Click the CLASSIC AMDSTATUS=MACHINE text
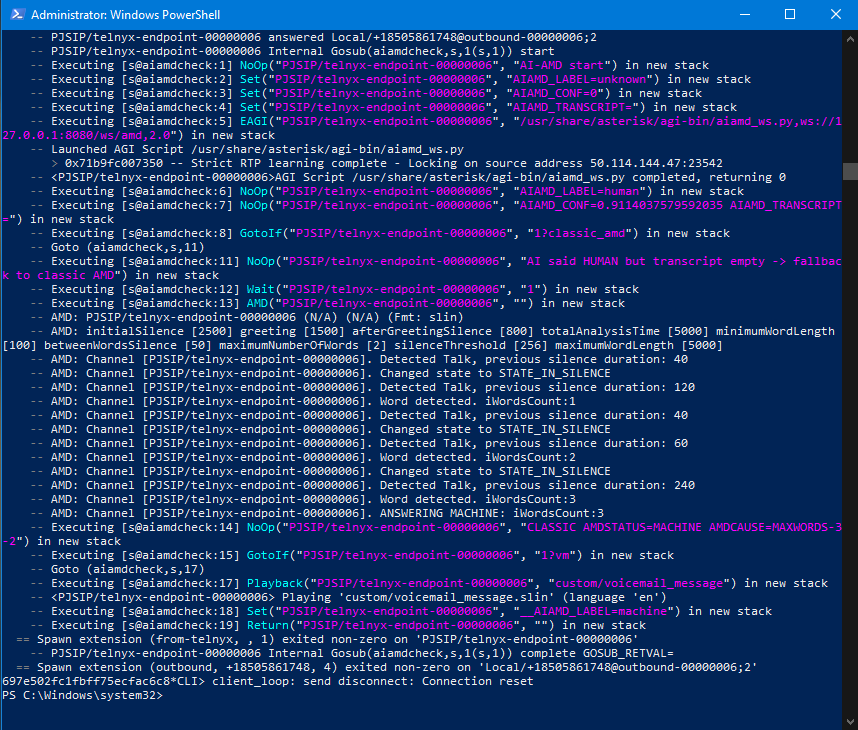Screen dimensions: 858x730 click(614, 527)
